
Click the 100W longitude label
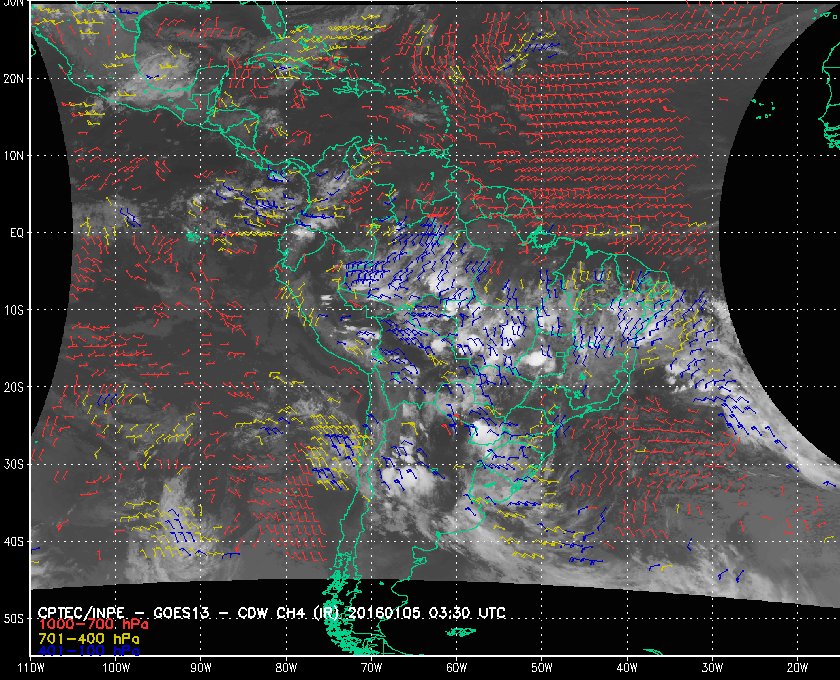pyautogui.click(x=116, y=668)
